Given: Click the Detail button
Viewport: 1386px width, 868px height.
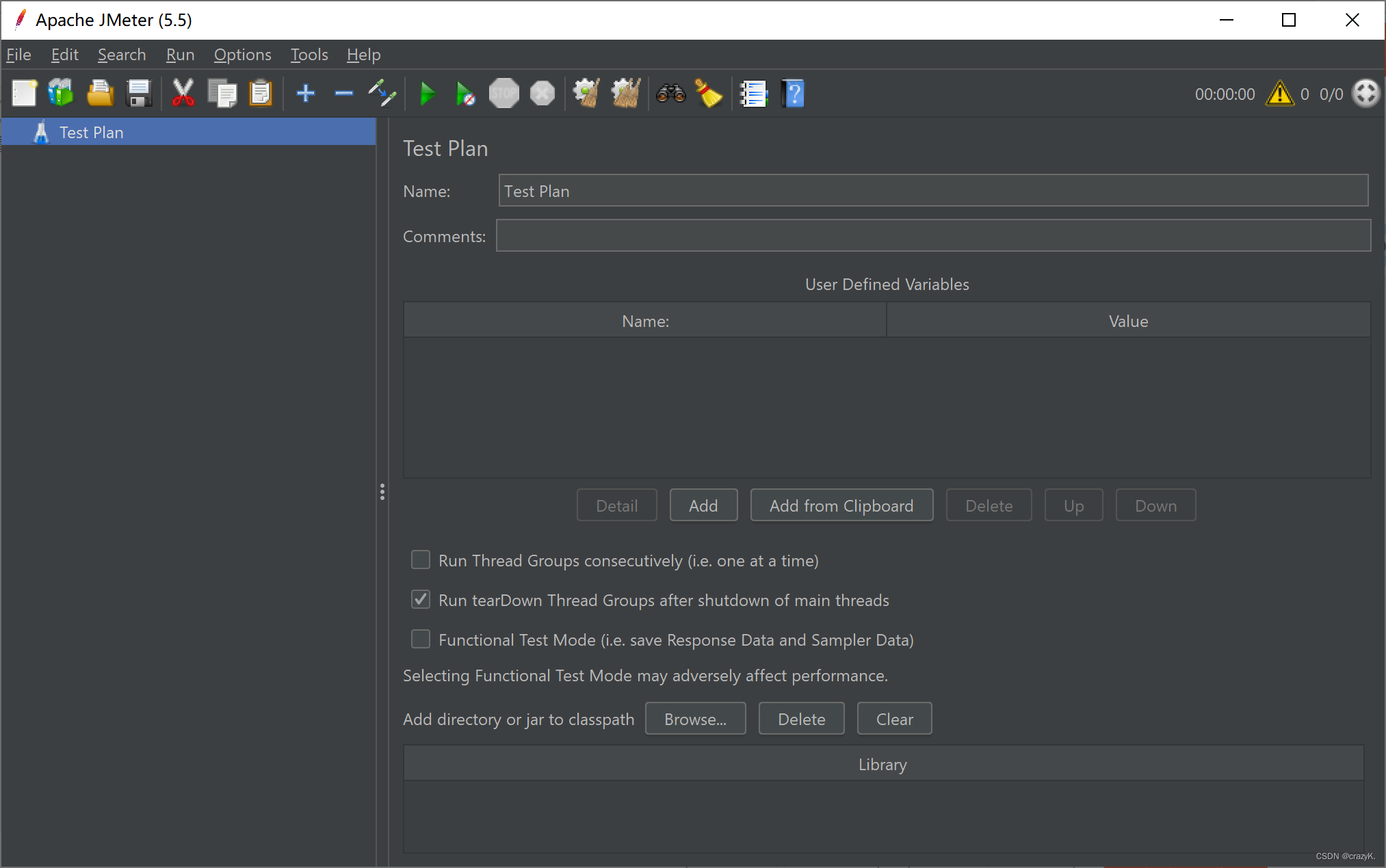Looking at the screenshot, I should pyautogui.click(x=616, y=505).
